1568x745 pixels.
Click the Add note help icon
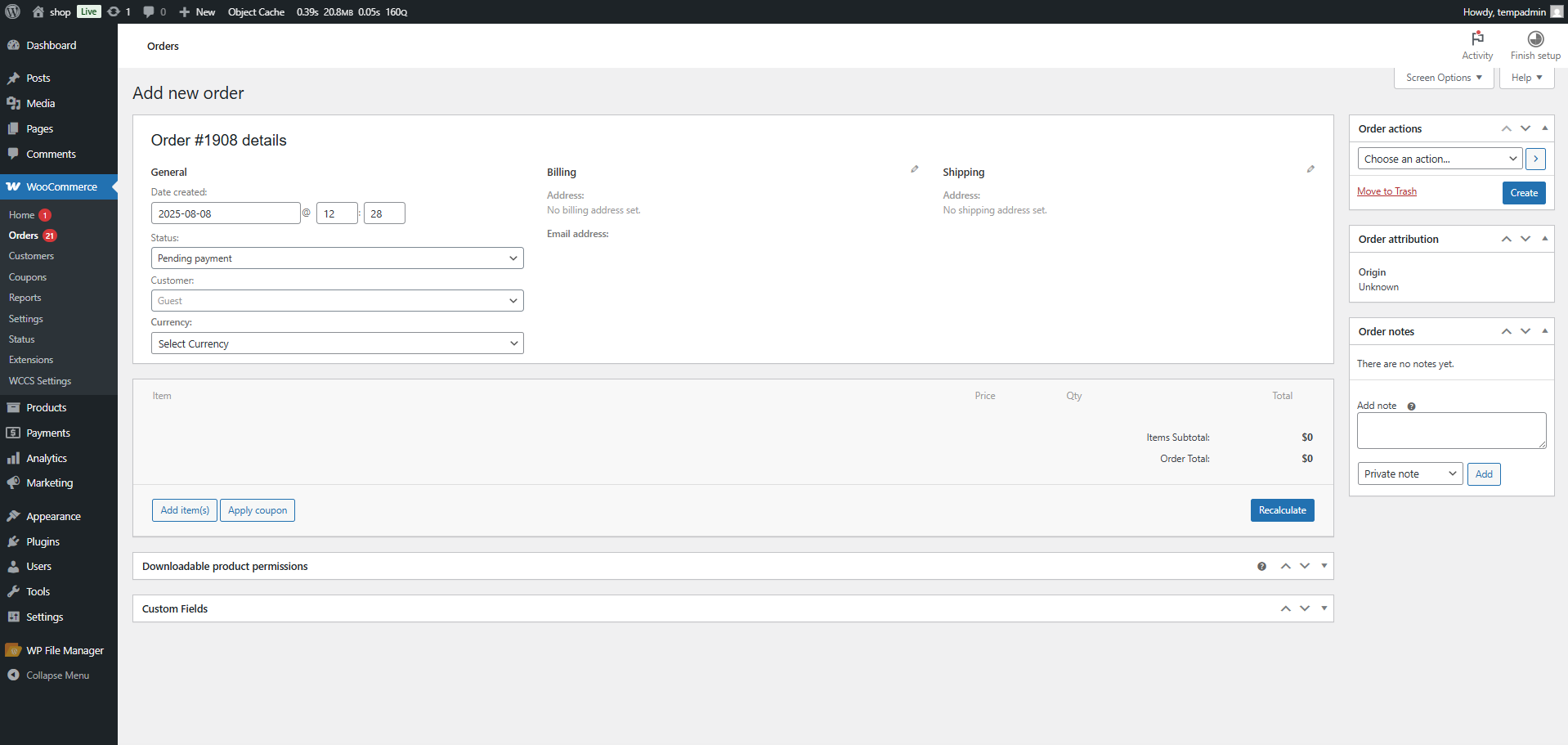click(x=1411, y=406)
